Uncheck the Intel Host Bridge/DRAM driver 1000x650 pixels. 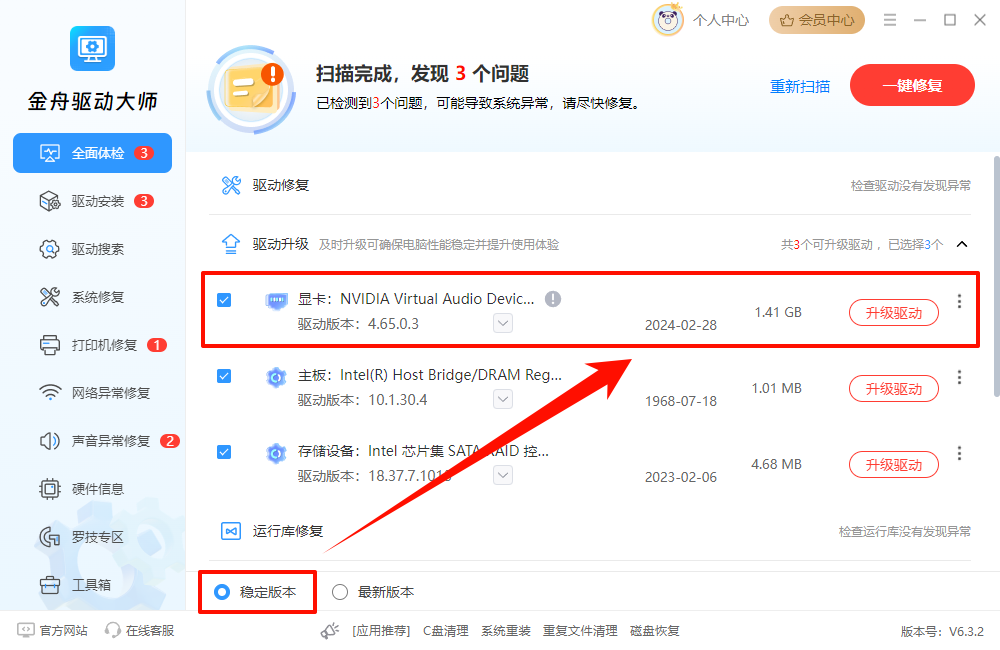tap(223, 377)
